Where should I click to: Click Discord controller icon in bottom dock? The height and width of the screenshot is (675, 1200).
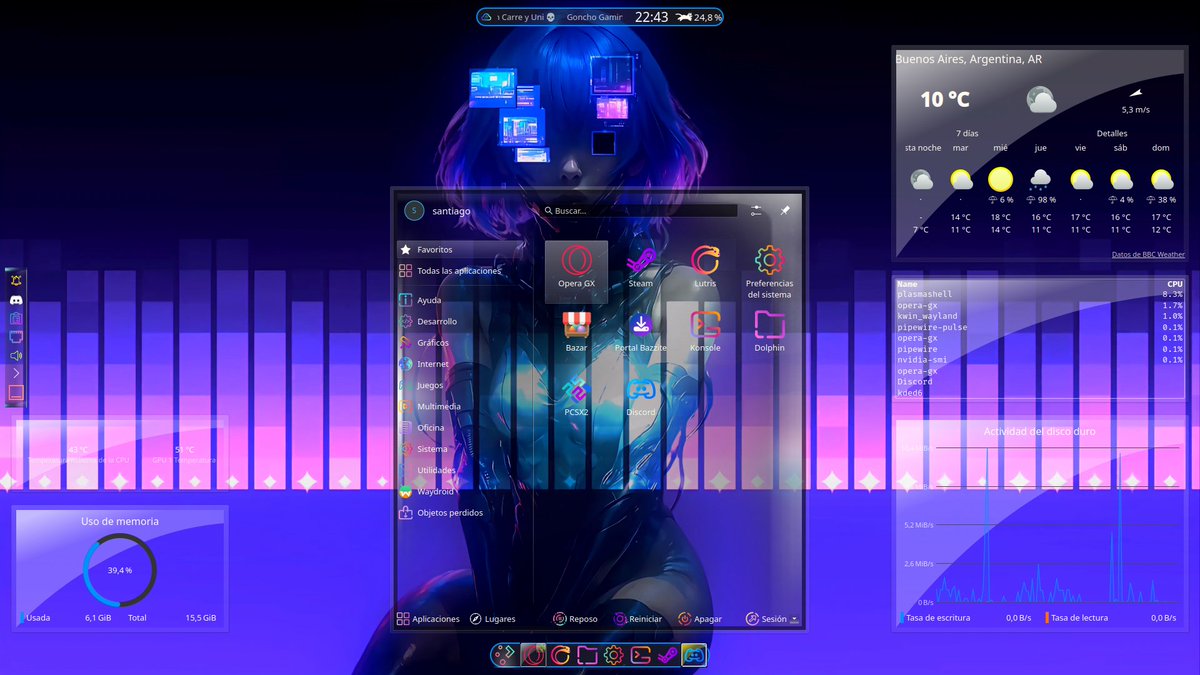pyautogui.click(x=694, y=655)
